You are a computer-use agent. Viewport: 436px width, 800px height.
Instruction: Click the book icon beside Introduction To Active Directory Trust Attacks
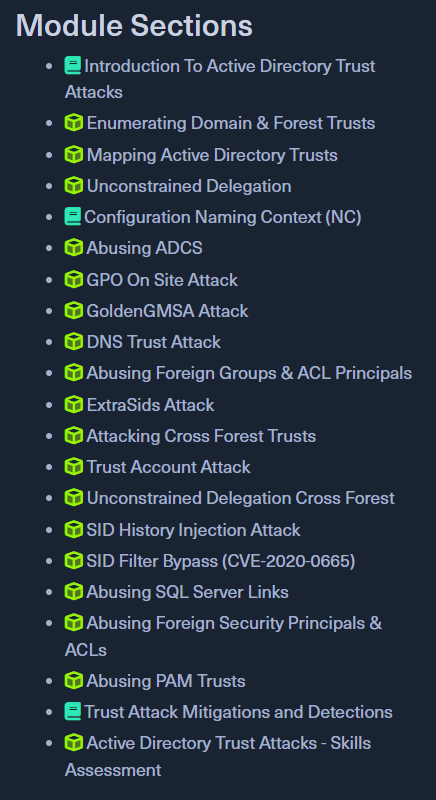73,66
